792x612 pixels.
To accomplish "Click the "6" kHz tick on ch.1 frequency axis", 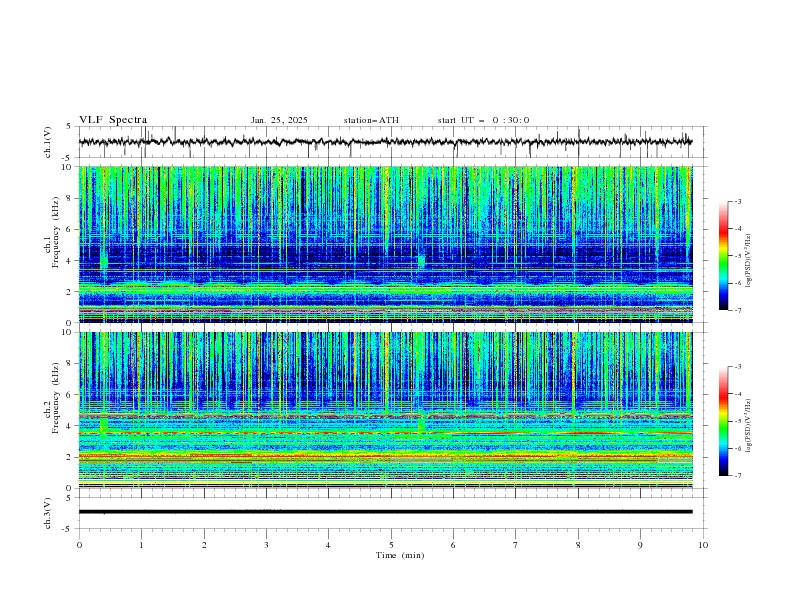I will (71, 229).
